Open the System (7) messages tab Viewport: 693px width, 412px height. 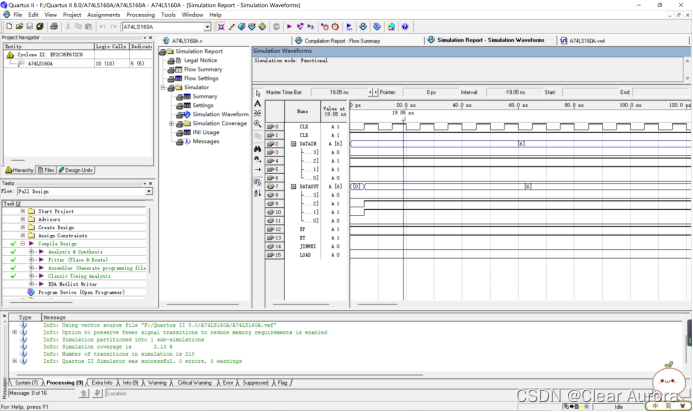coord(26,382)
